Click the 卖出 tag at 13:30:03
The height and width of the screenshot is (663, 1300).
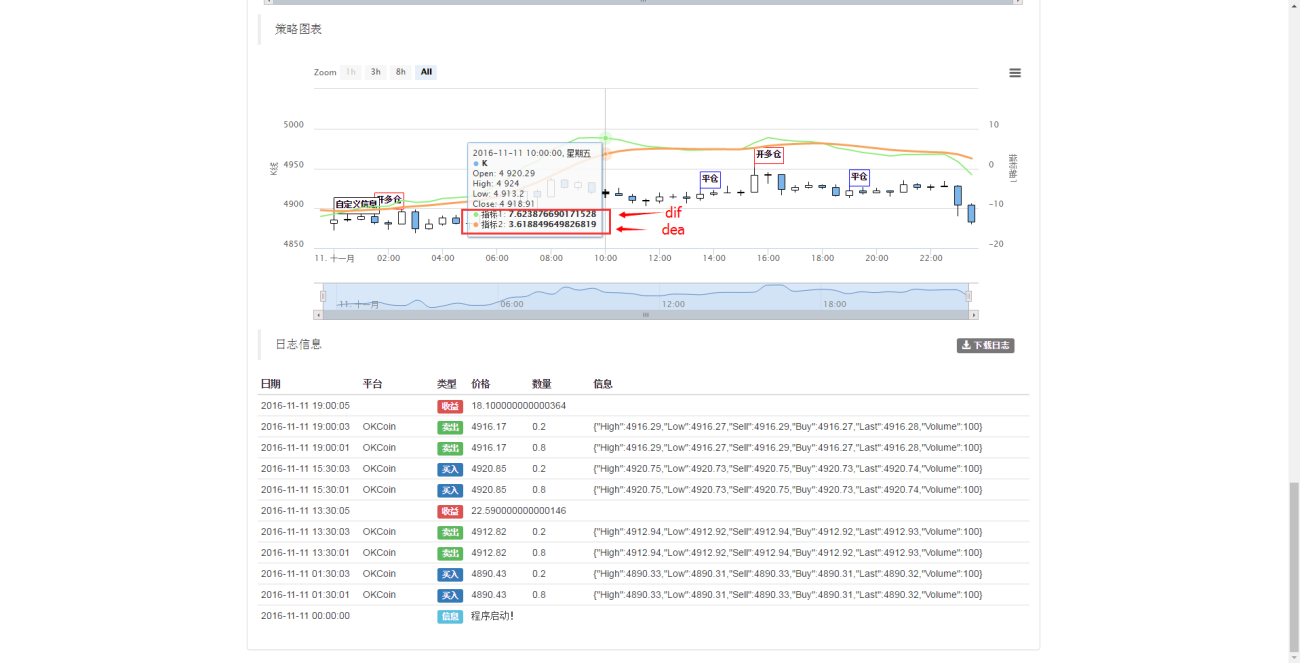click(450, 532)
